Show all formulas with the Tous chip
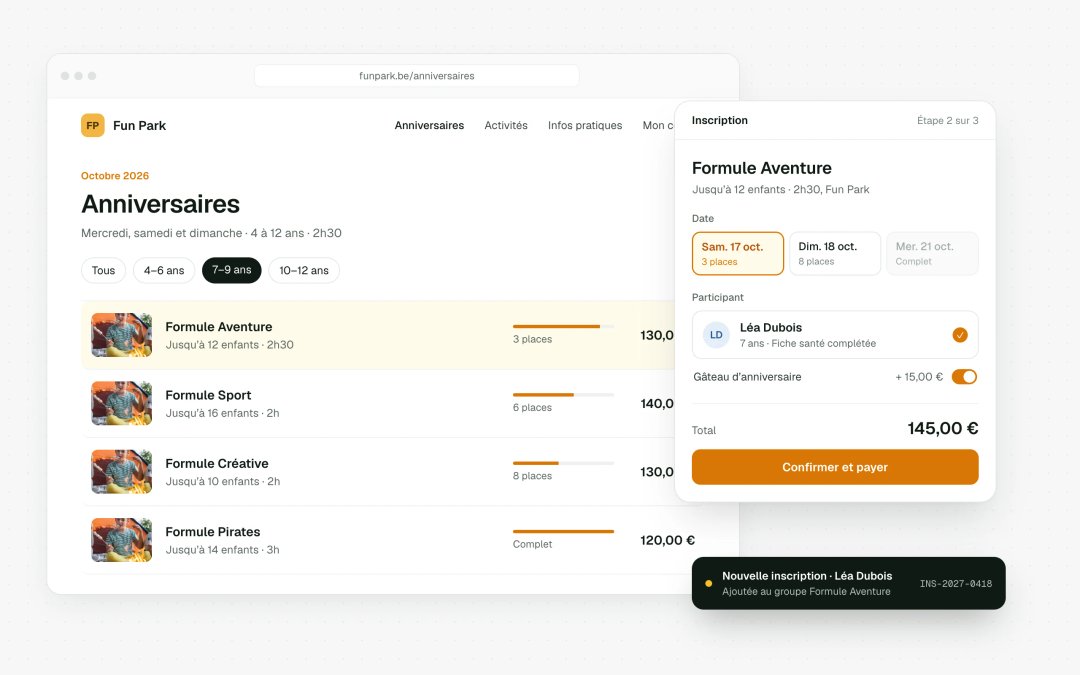 coord(103,270)
